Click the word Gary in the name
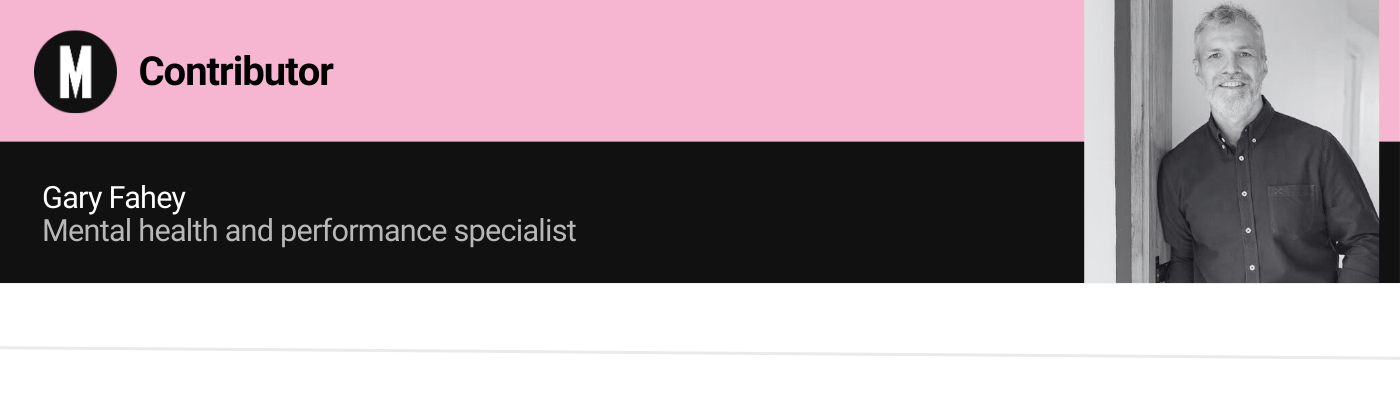Viewport: 1400px width, 398px height. point(72,199)
